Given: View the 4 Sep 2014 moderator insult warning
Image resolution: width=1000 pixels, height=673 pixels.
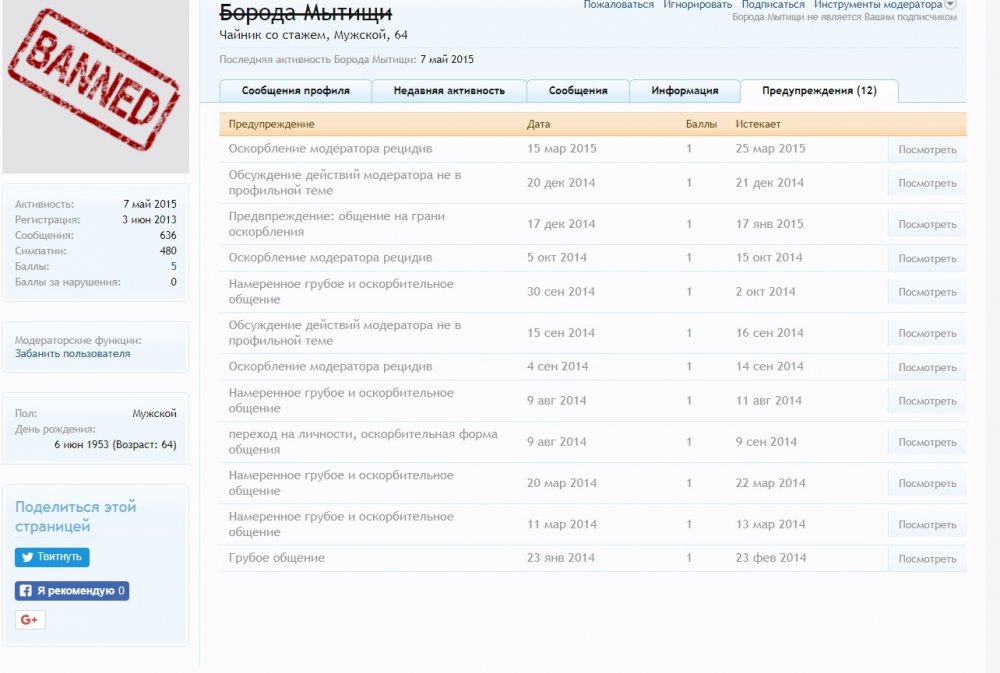Looking at the screenshot, I should tap(926, 368).
